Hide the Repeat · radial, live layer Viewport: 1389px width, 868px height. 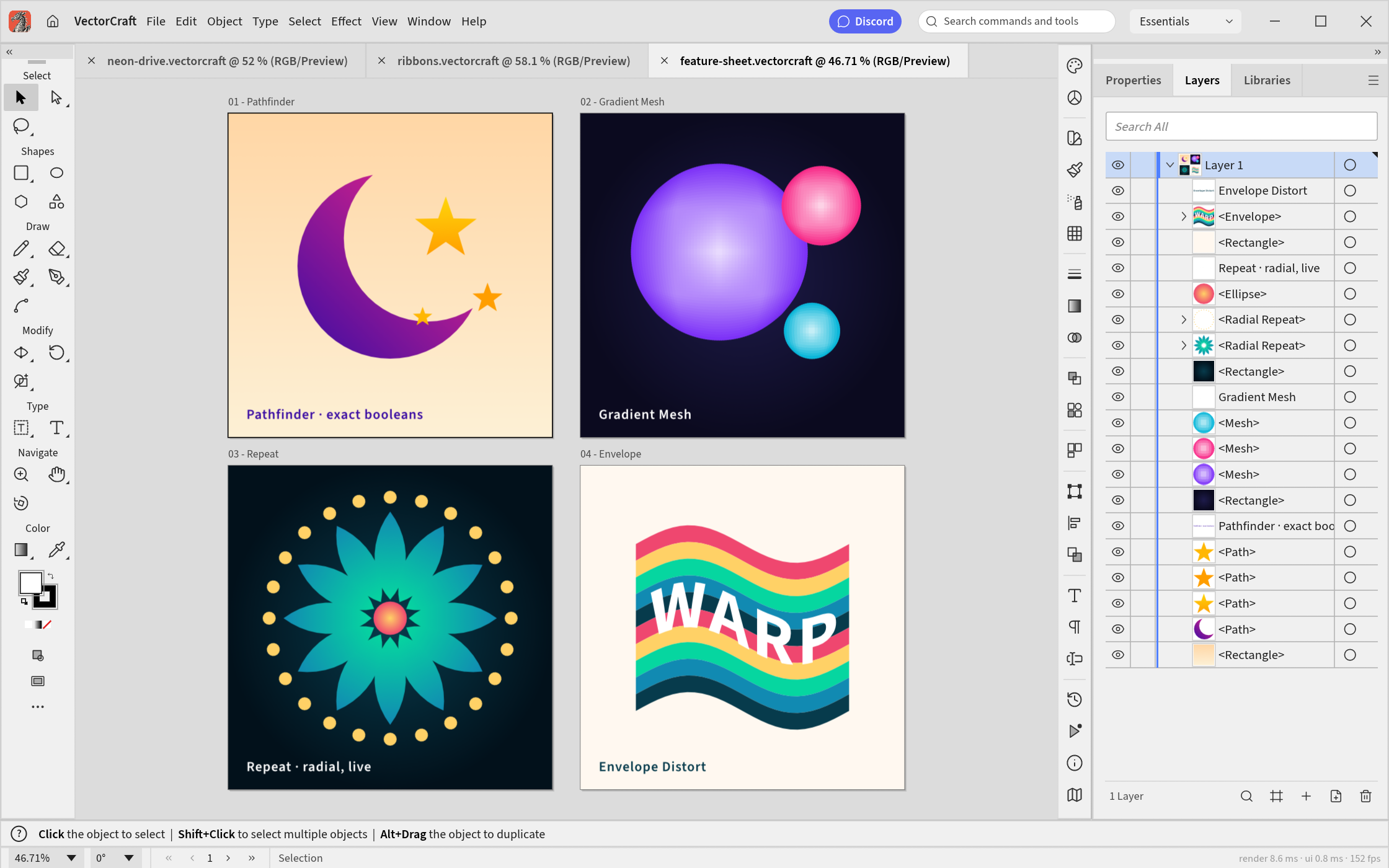(x=1118, y=268)
